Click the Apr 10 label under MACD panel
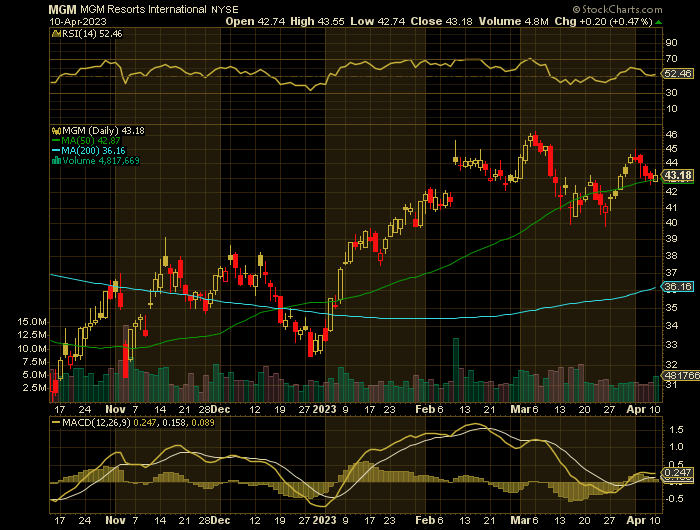Viewport: 700px width, 530px height. (x=641, y=521)
